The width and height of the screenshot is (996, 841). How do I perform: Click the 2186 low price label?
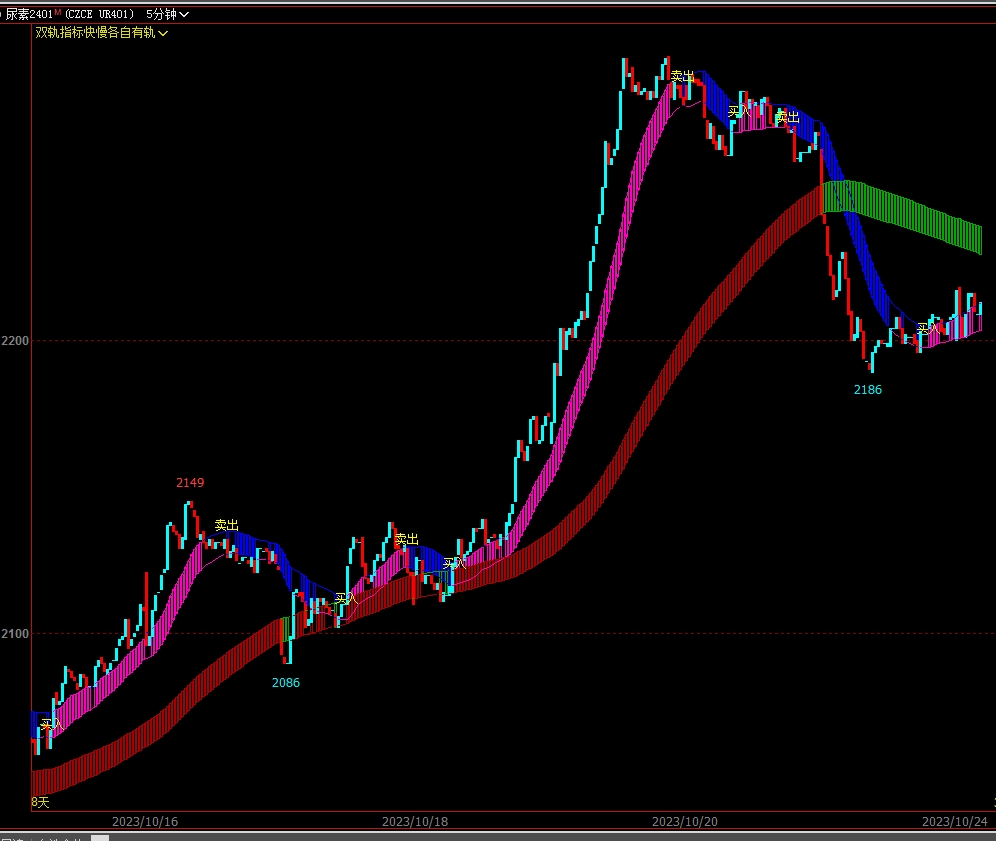867,390
